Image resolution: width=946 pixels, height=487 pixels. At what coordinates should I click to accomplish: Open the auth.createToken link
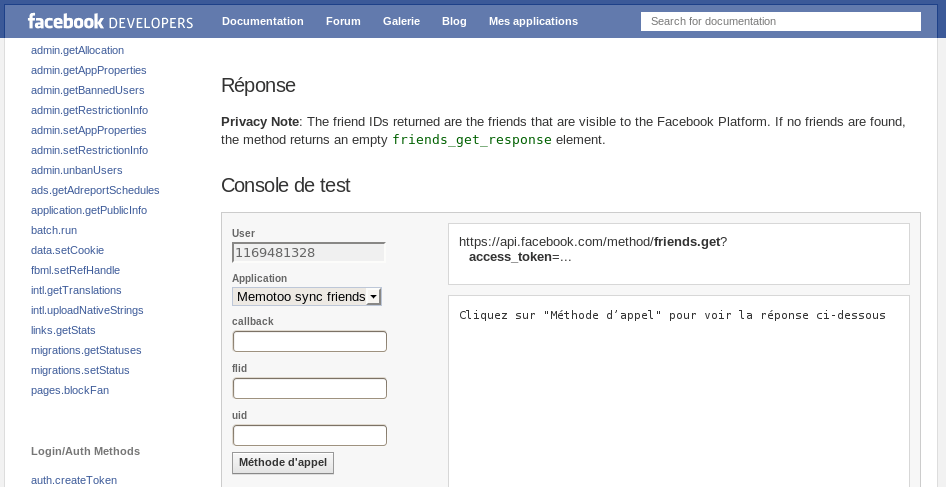(x=74, y=479)
